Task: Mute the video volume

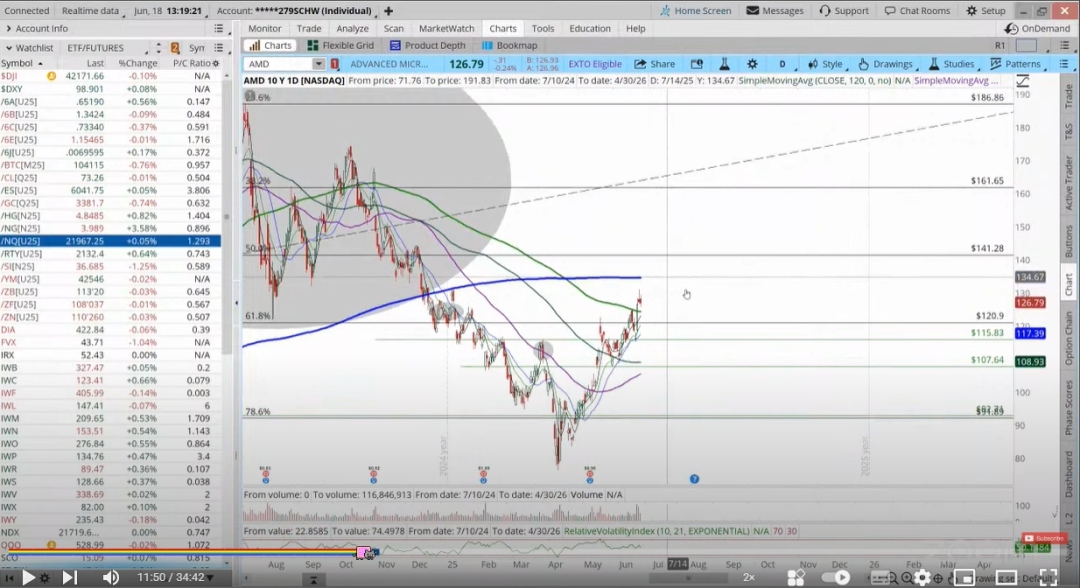Action: pos(110,577)
